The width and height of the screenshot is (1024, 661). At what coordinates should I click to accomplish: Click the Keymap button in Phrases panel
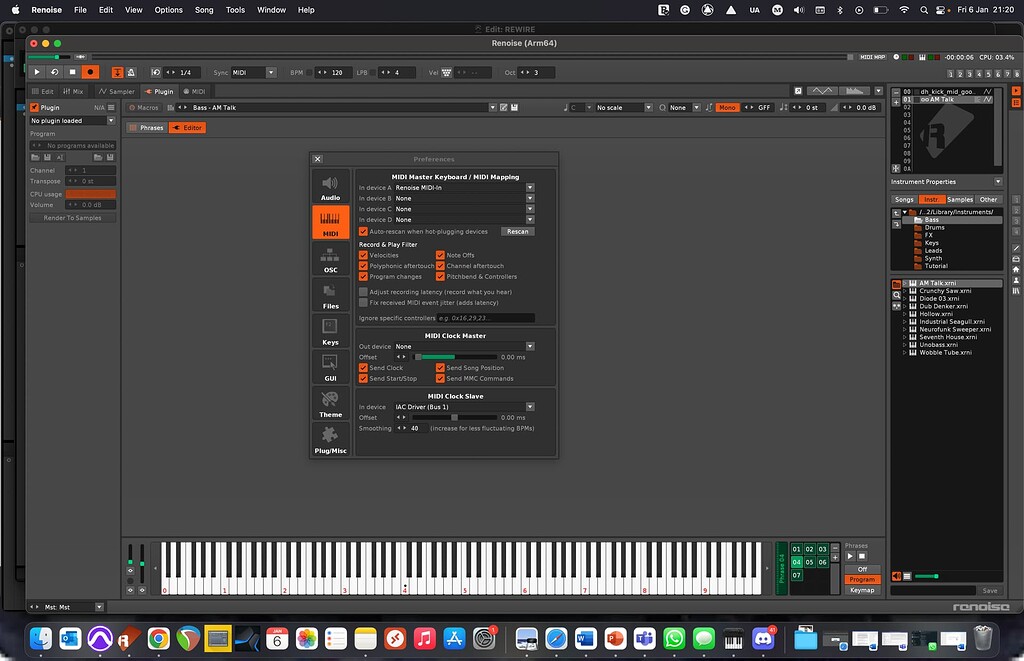(x=862, y=590)
